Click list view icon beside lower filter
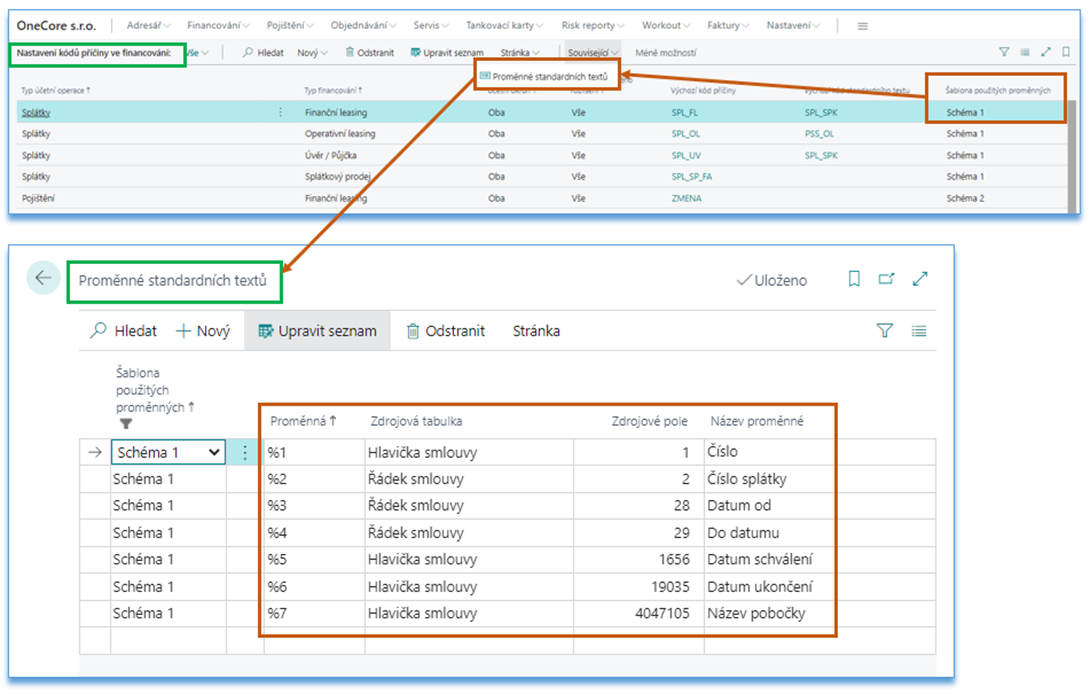The image size is (1090, 694). pyautogui.click(x=919, y=331)
